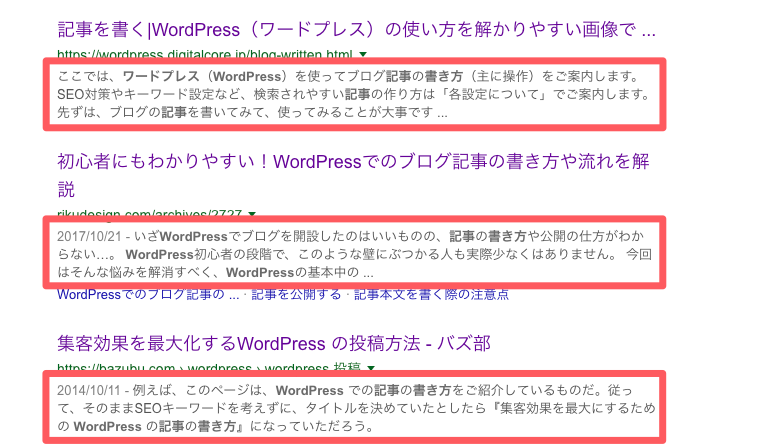Click the snippet line SEO対策やキーワード設定など

click(x=353, y=94)
